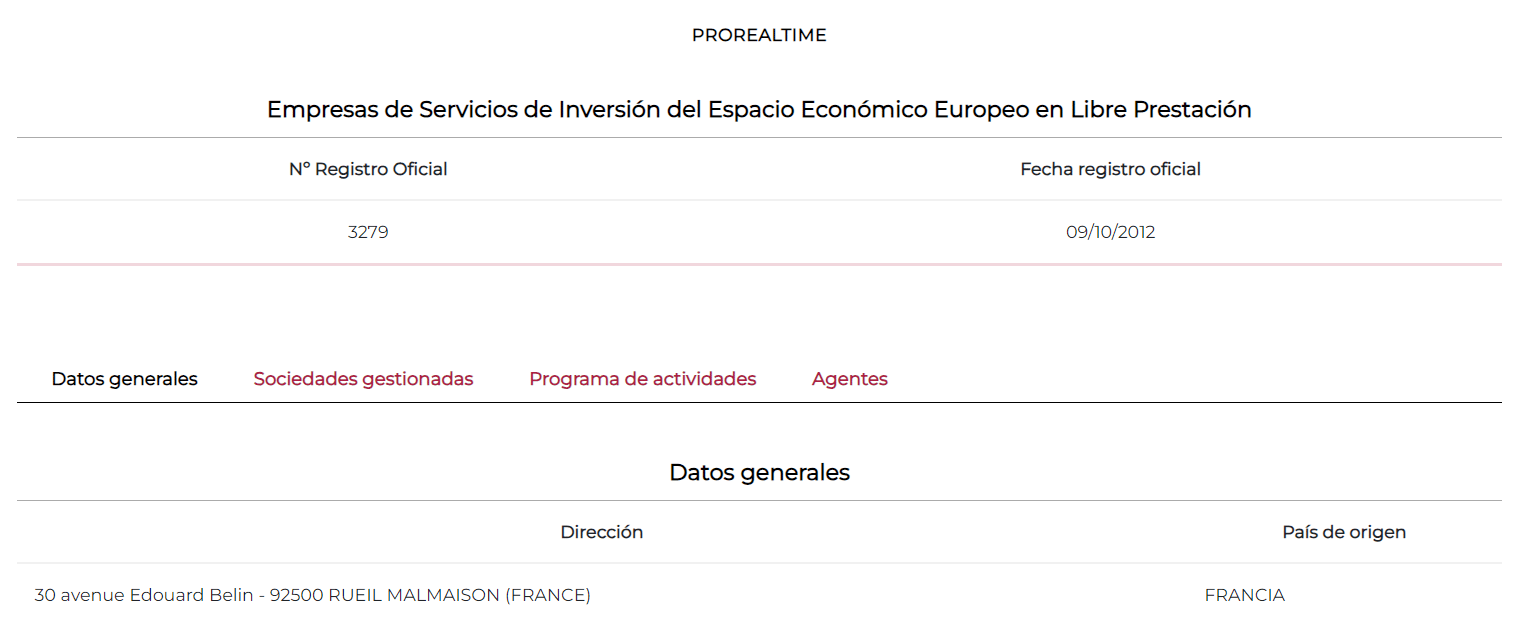Click the PROREALTIME title at the top
The height and width of the screenshot is (617, 1524).
pos(759,35)
